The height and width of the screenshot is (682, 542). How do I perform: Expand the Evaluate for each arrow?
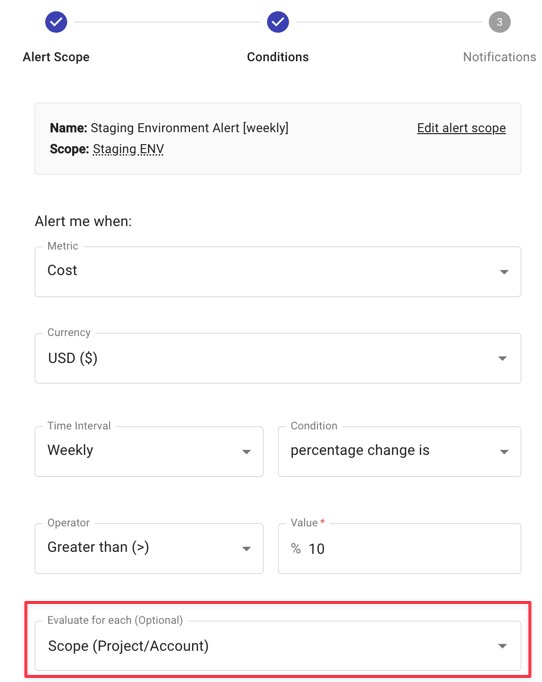[502, 646]
